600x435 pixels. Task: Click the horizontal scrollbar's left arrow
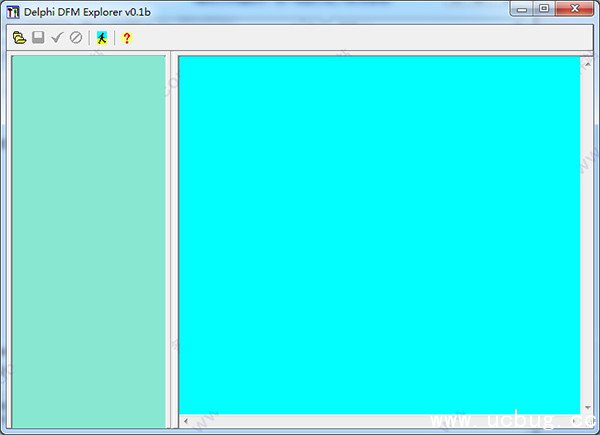[184, 421]
